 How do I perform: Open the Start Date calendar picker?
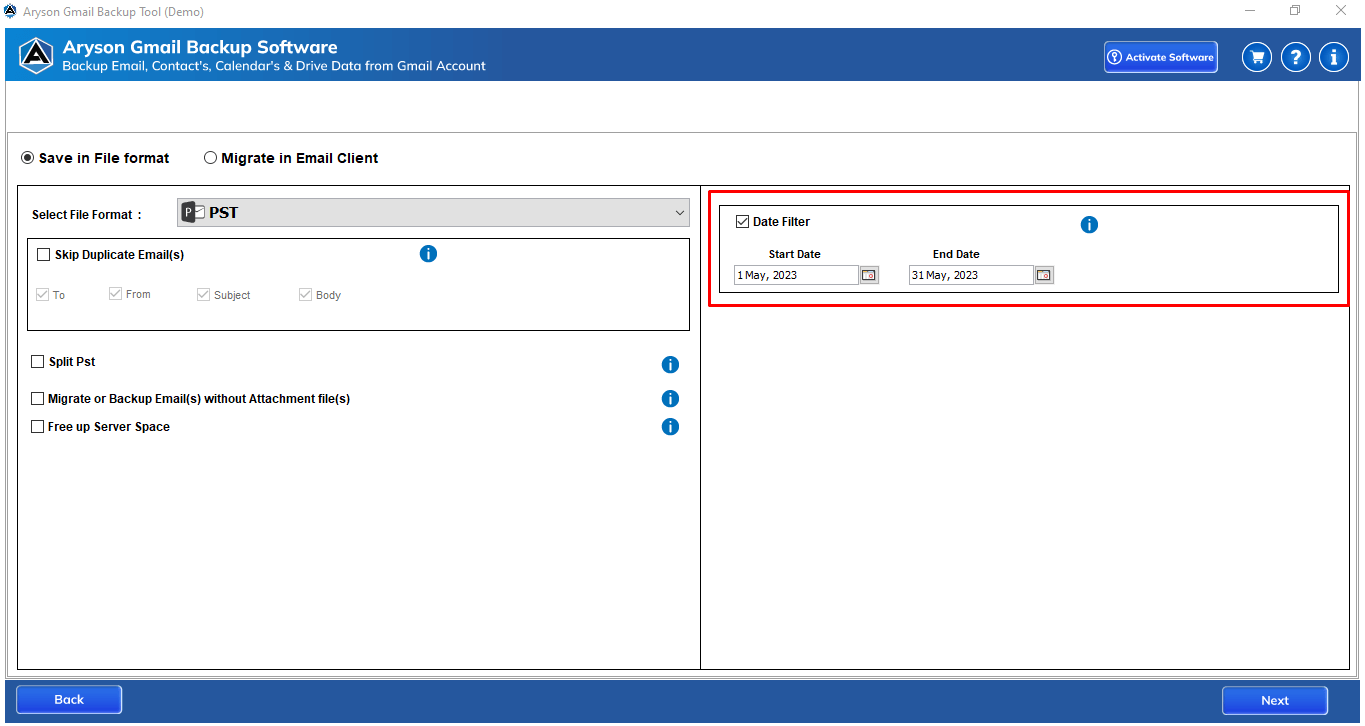(869, 275)
